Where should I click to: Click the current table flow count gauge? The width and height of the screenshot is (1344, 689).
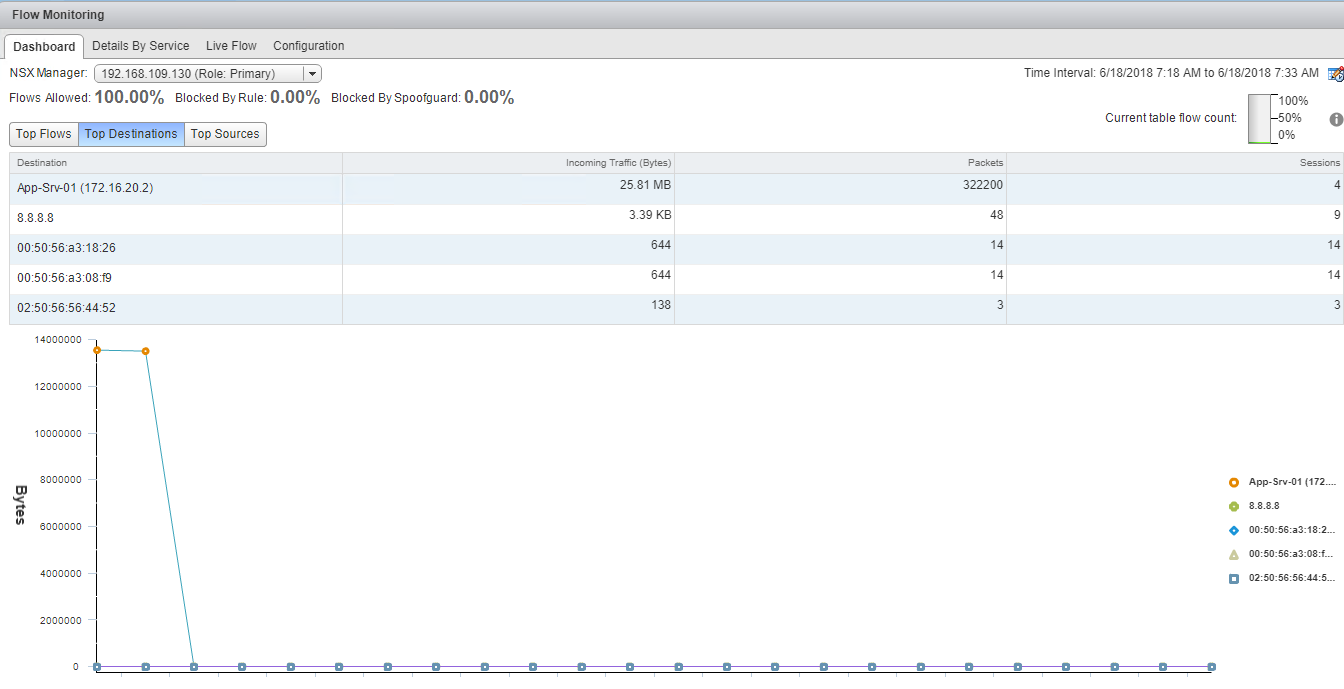coord(1260,118)
